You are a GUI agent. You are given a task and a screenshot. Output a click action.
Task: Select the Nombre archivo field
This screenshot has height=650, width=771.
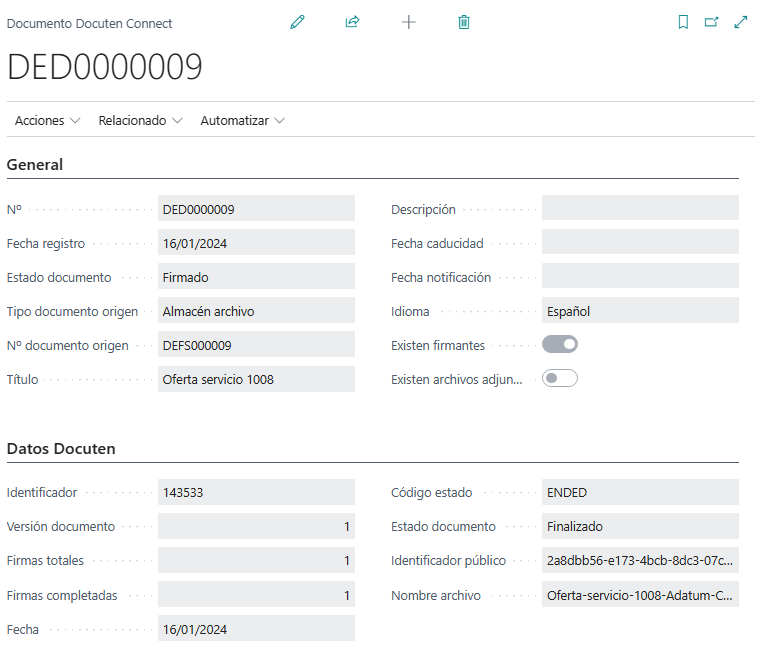[640, 595]
